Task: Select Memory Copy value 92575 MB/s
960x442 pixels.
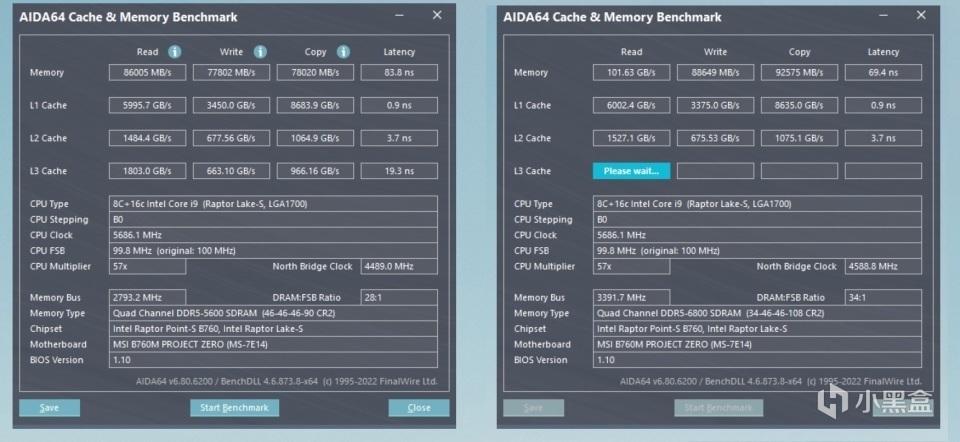Action: coord(799,72)
